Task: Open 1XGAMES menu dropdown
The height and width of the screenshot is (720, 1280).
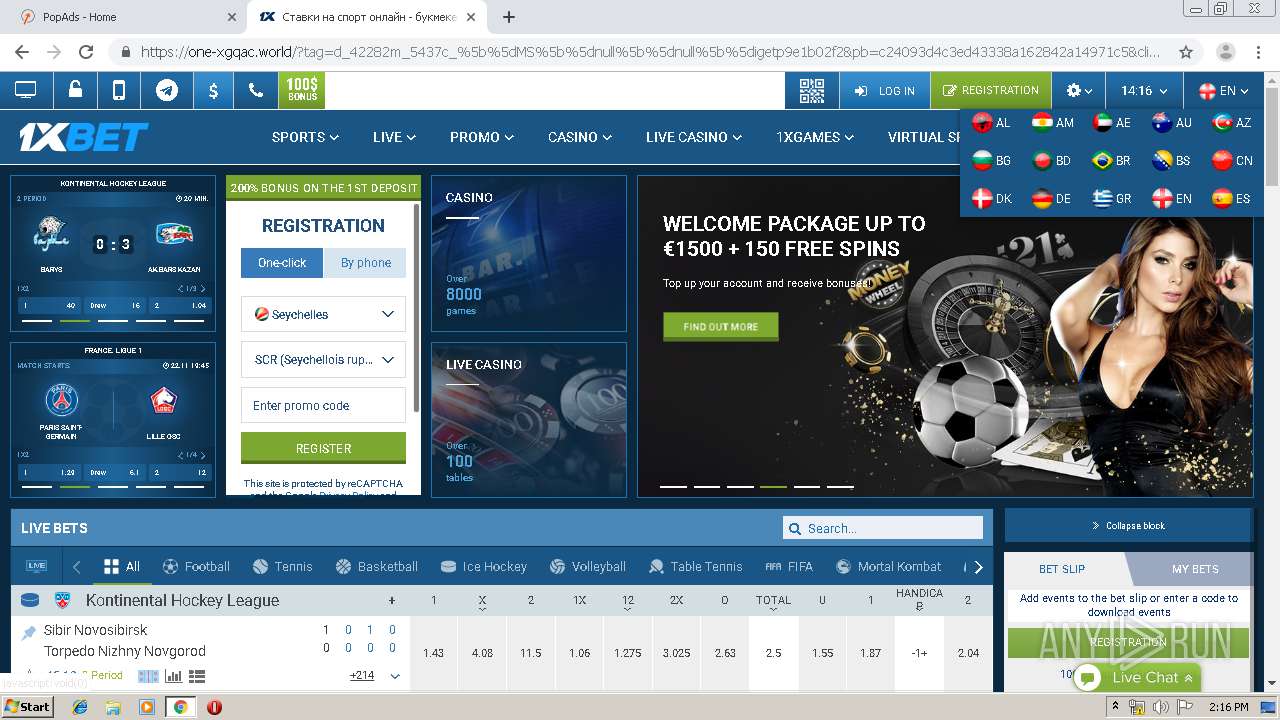Action: (x=815, y=137)
